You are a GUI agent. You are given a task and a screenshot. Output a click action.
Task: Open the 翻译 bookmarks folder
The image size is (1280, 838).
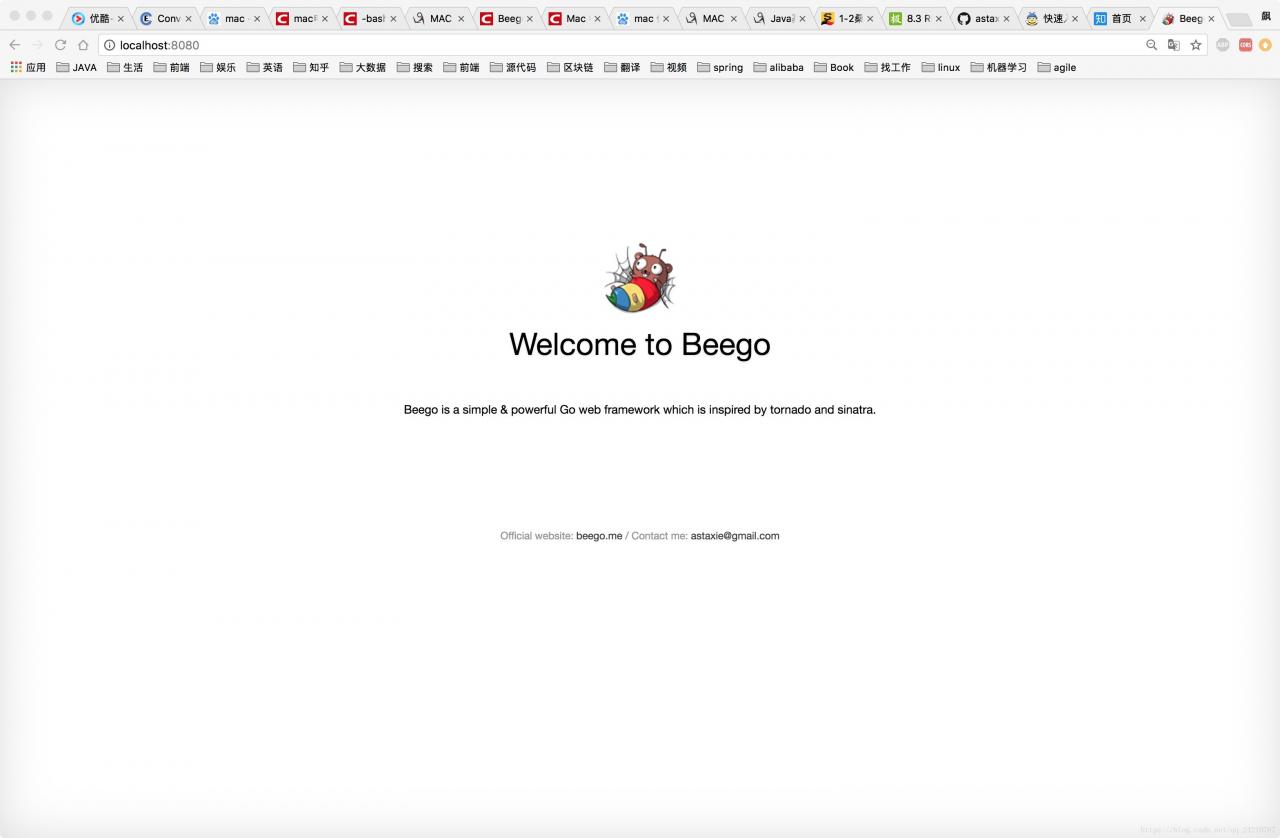[x=622, y=67]
